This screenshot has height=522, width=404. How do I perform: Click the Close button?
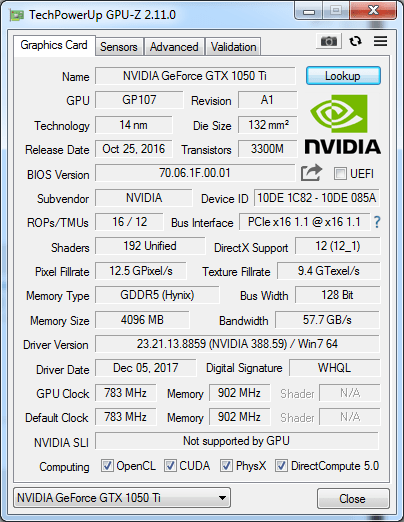pos(353,499)
